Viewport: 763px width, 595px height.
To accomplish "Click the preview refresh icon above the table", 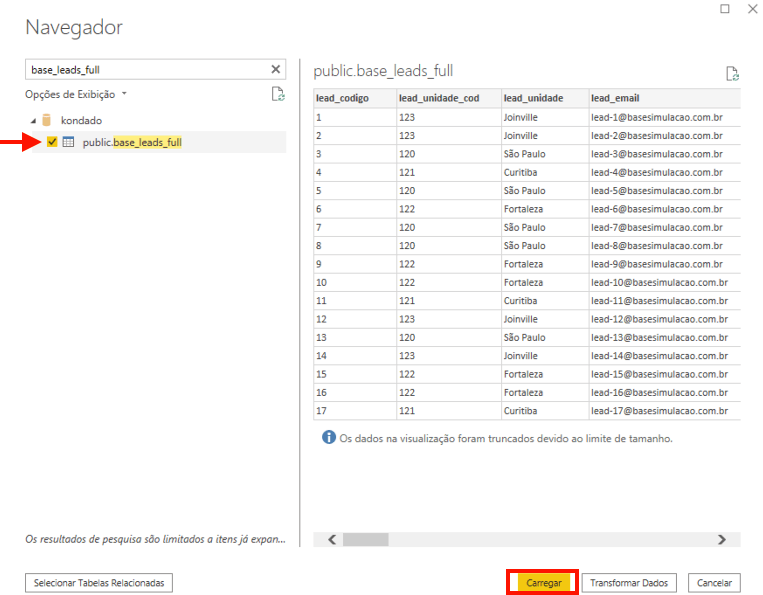I will (732, 73).
